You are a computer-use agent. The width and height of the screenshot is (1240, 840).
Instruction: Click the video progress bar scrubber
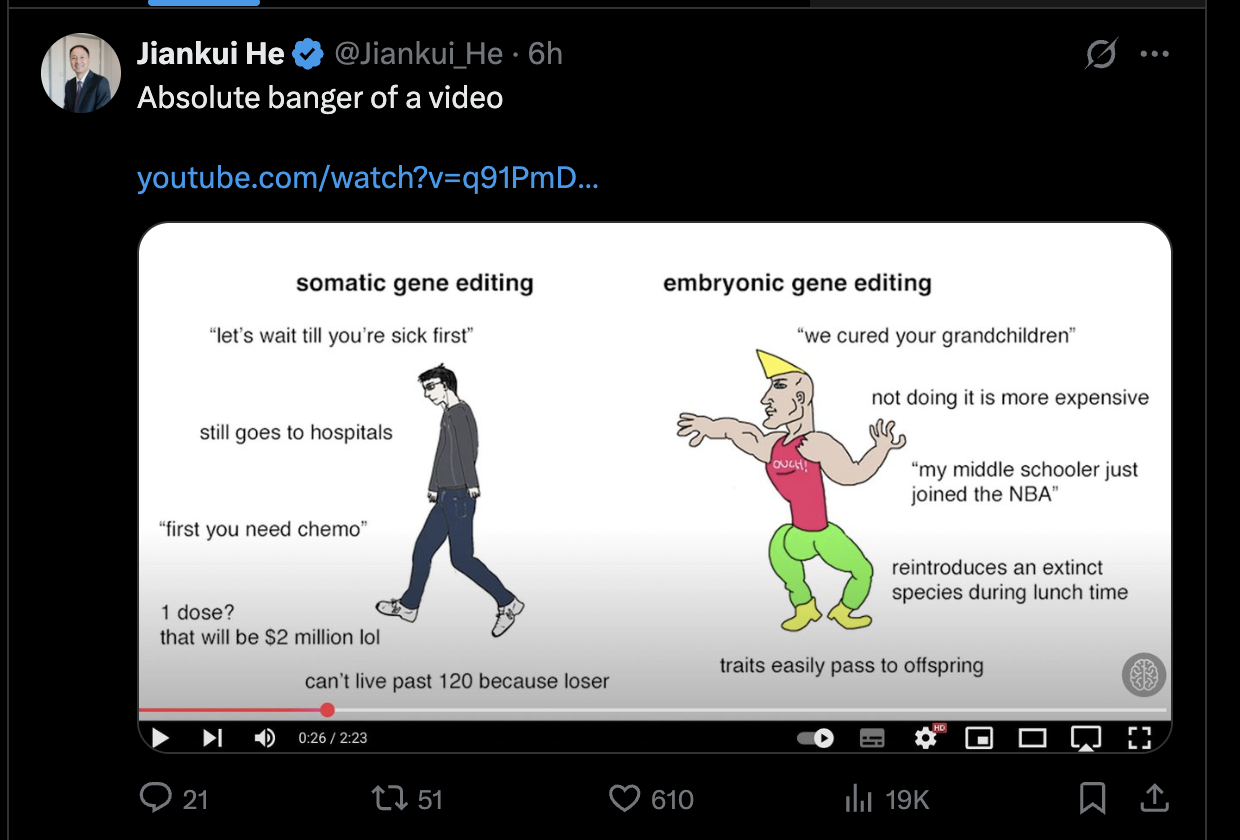pyautogui.click(x=327, y=710)
